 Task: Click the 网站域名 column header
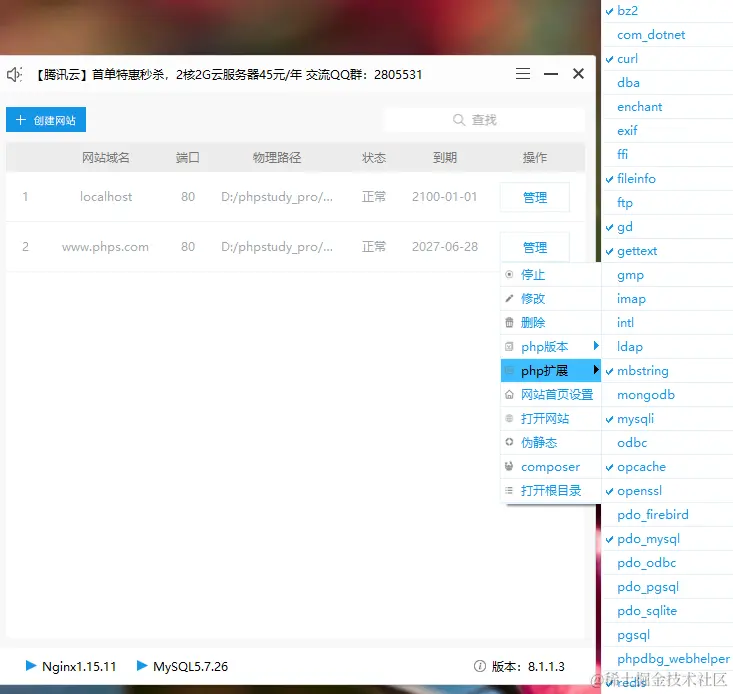(106, 157)
